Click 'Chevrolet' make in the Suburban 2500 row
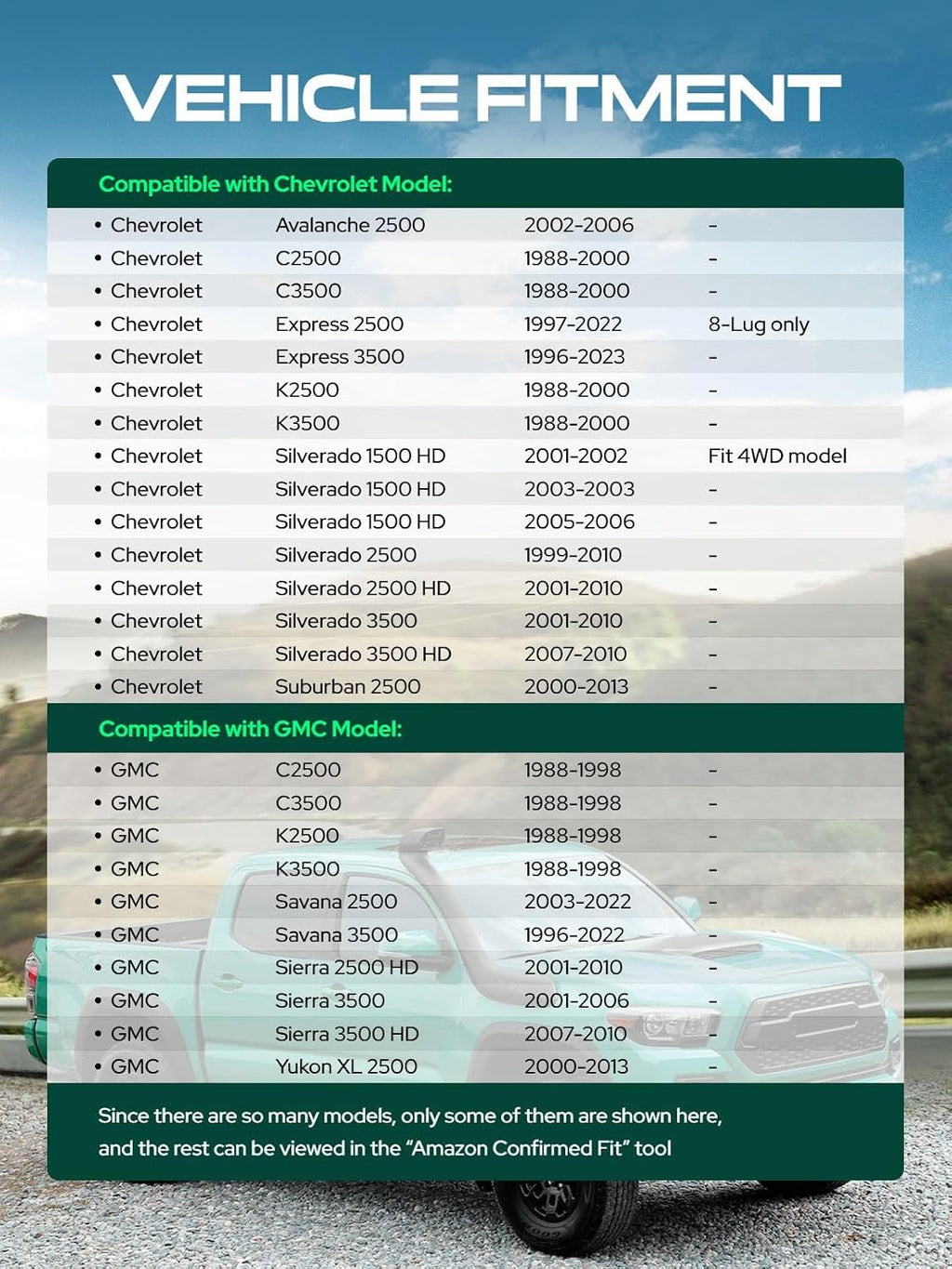 [x=156, y=687]
